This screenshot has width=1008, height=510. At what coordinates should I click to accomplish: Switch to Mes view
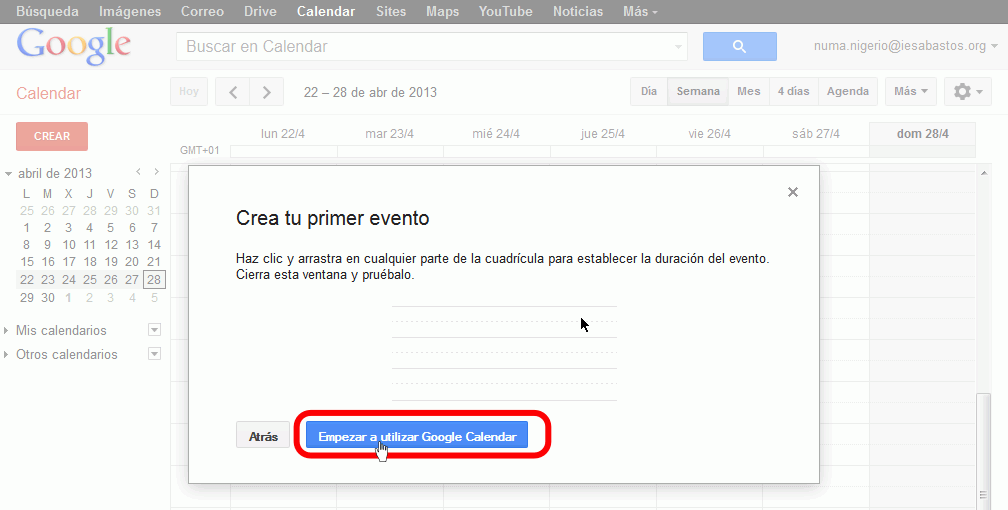[x=748, y=91]
